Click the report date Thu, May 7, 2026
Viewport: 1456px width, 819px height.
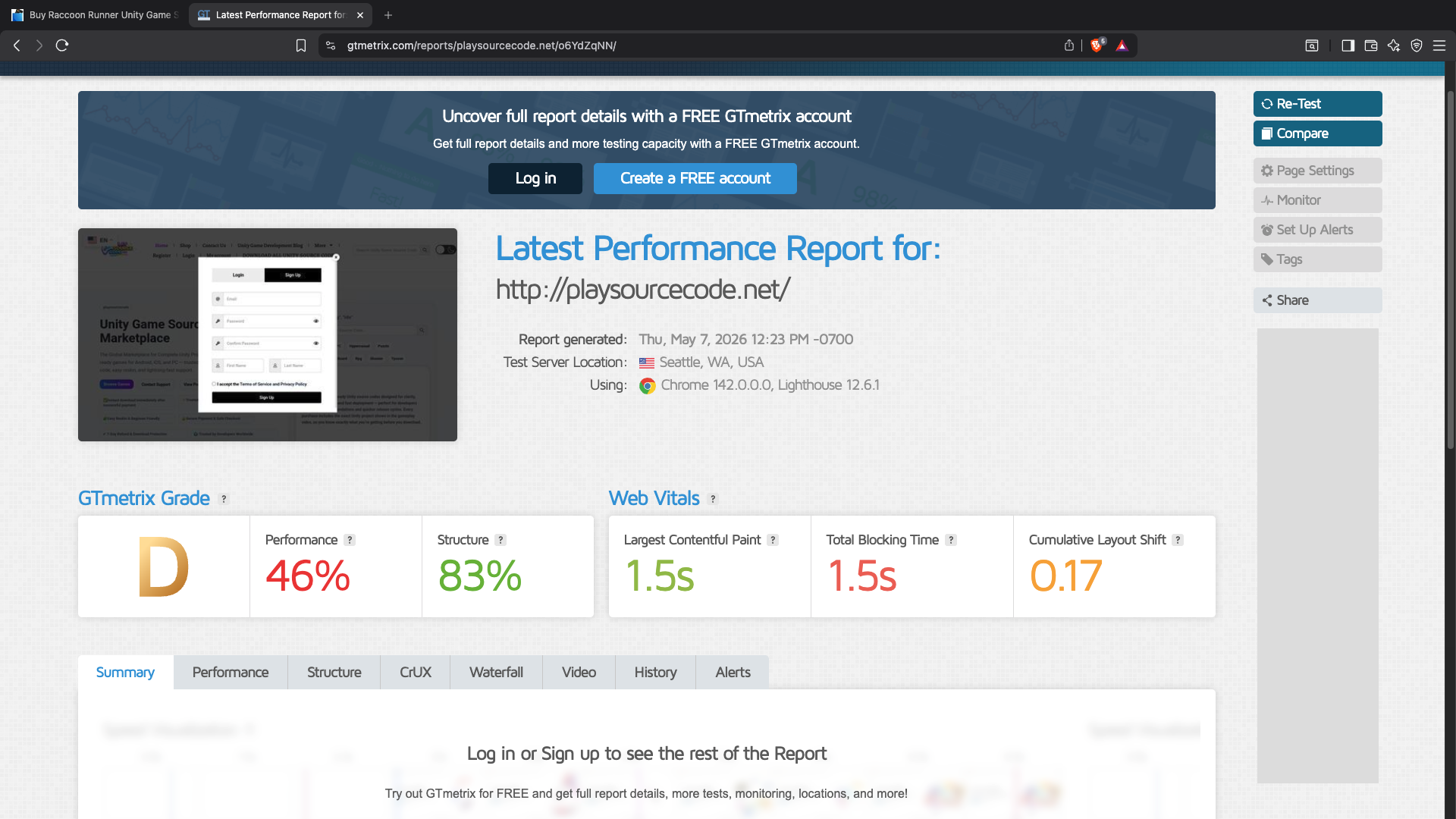[746, 340]
